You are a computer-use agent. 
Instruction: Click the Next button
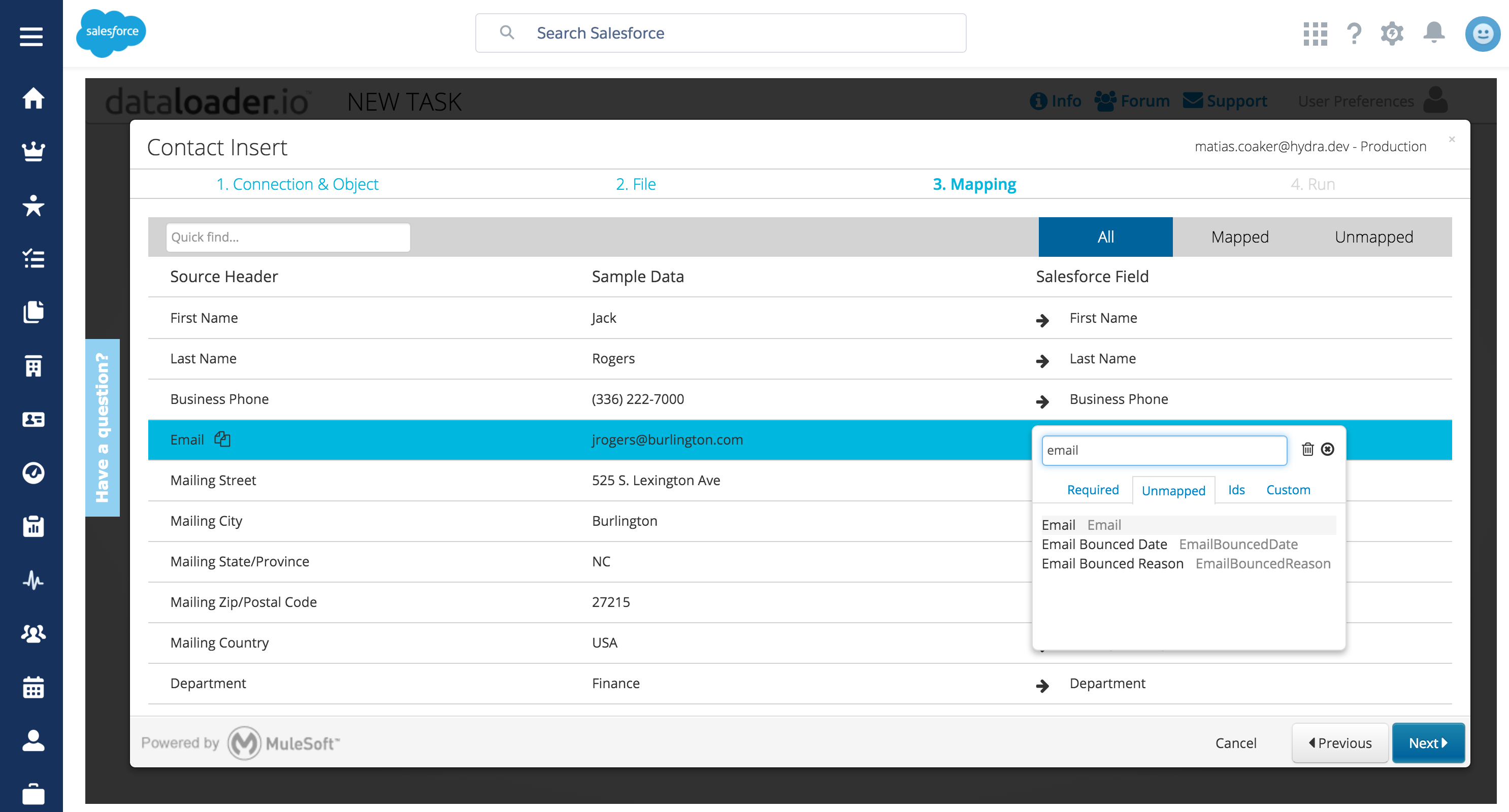pyautogui.click(x=1428, y=743)
